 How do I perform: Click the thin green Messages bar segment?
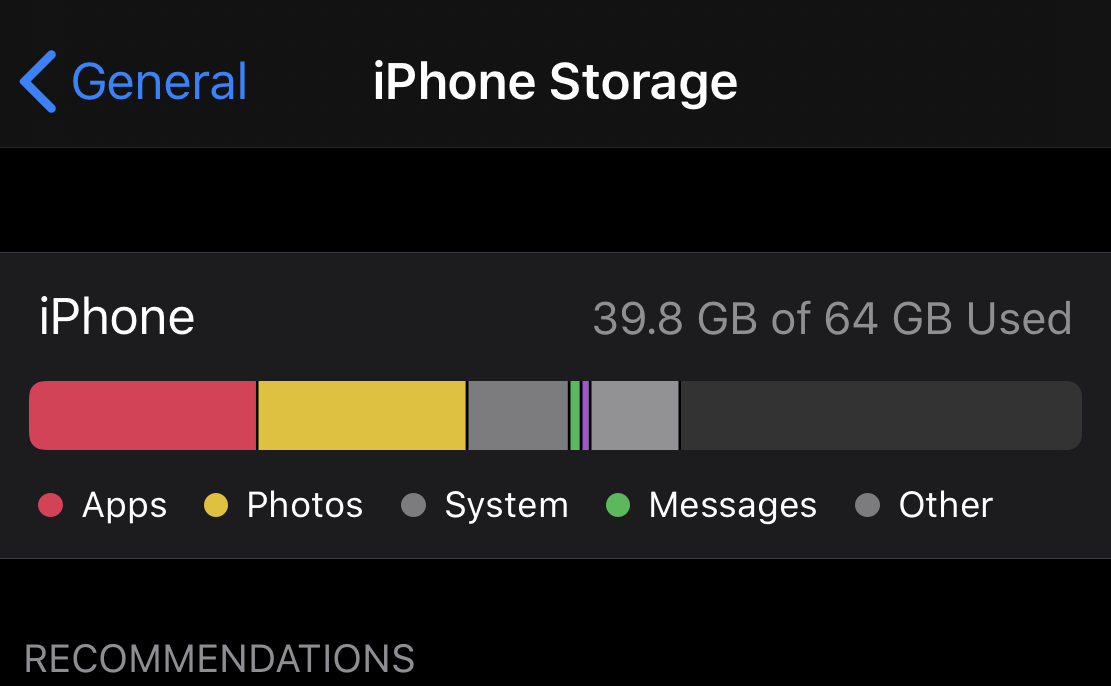click(x=575, y=415)
